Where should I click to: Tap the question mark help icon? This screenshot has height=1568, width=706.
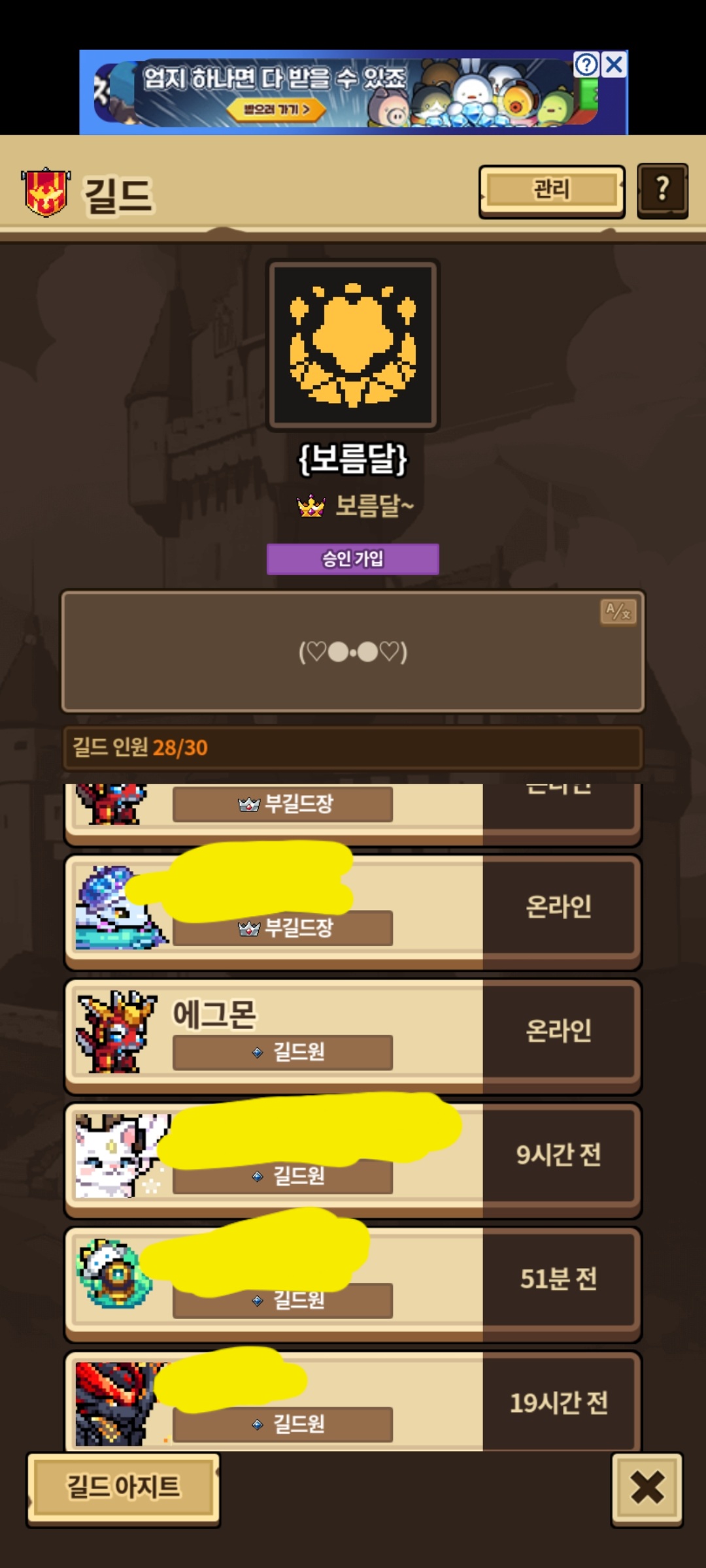pos(662,190)
